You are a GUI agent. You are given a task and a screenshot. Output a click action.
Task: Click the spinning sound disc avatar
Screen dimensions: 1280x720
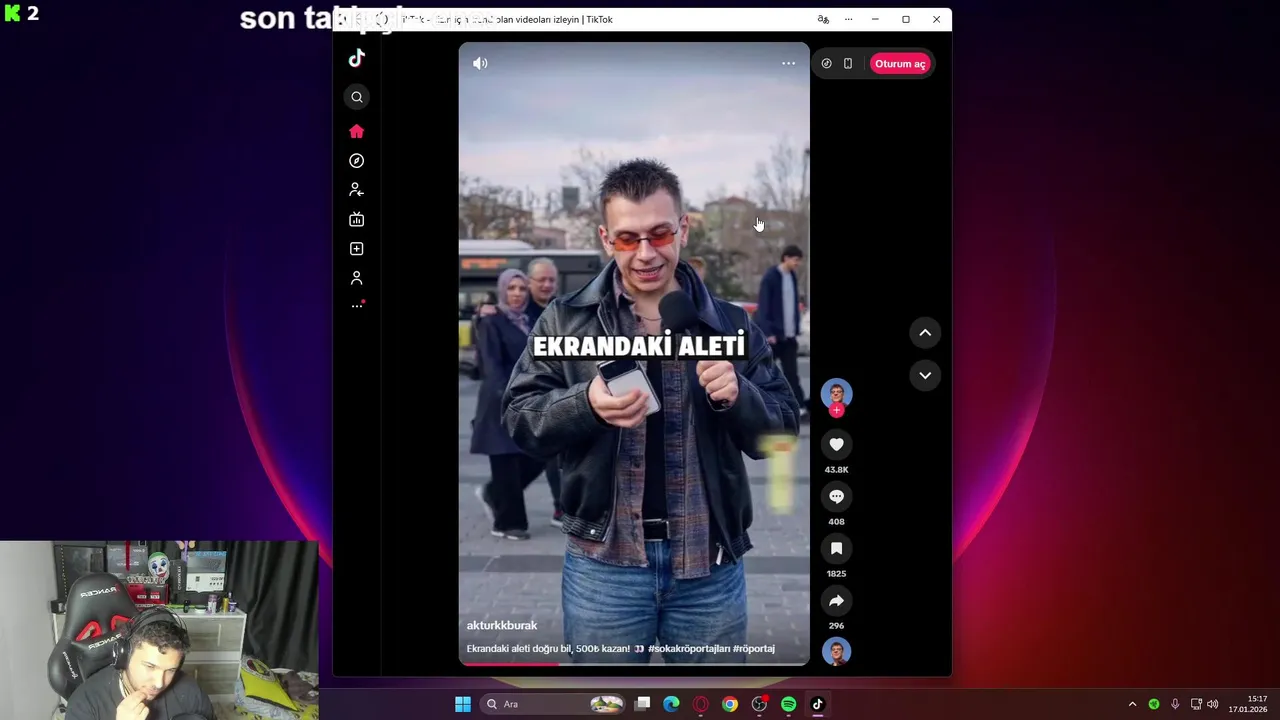(837, 651)
